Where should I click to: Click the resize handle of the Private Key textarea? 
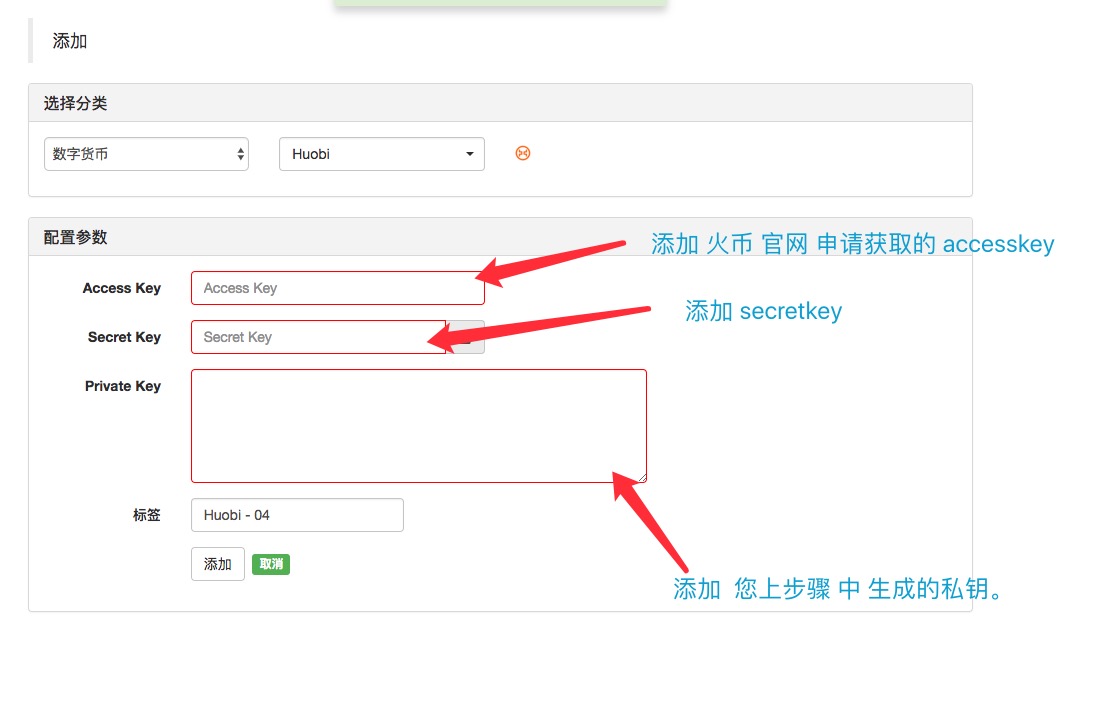point(643,478)
